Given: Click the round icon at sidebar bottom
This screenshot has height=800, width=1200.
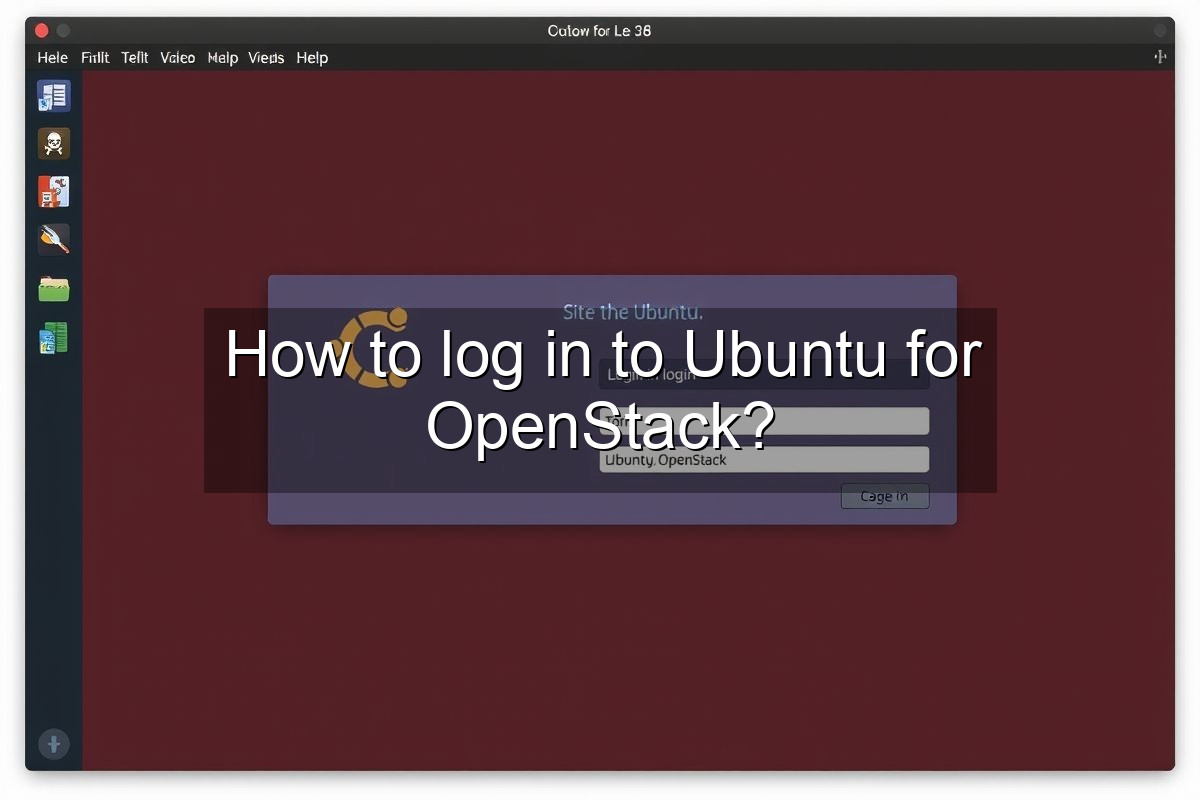Looking at the screenshot, I should pyautogui.click(x=53, y=744).
